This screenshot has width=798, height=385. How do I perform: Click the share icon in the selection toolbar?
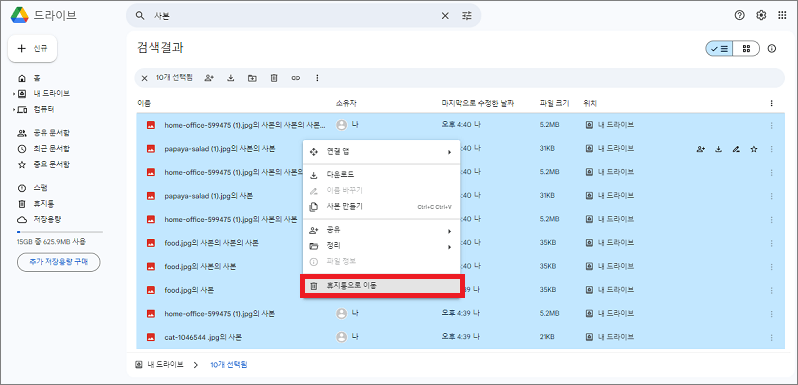209,78
